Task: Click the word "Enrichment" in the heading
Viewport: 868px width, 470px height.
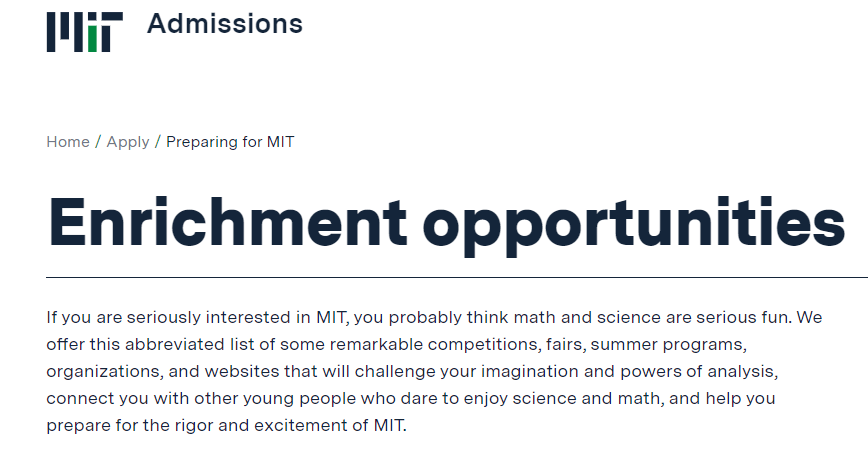Action: tap(227, 222)
